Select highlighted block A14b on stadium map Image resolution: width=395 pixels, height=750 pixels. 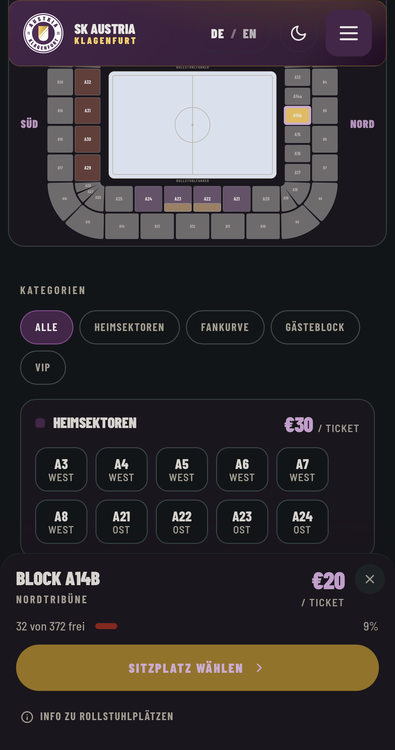pyautogui.click(x=297, y=116)
